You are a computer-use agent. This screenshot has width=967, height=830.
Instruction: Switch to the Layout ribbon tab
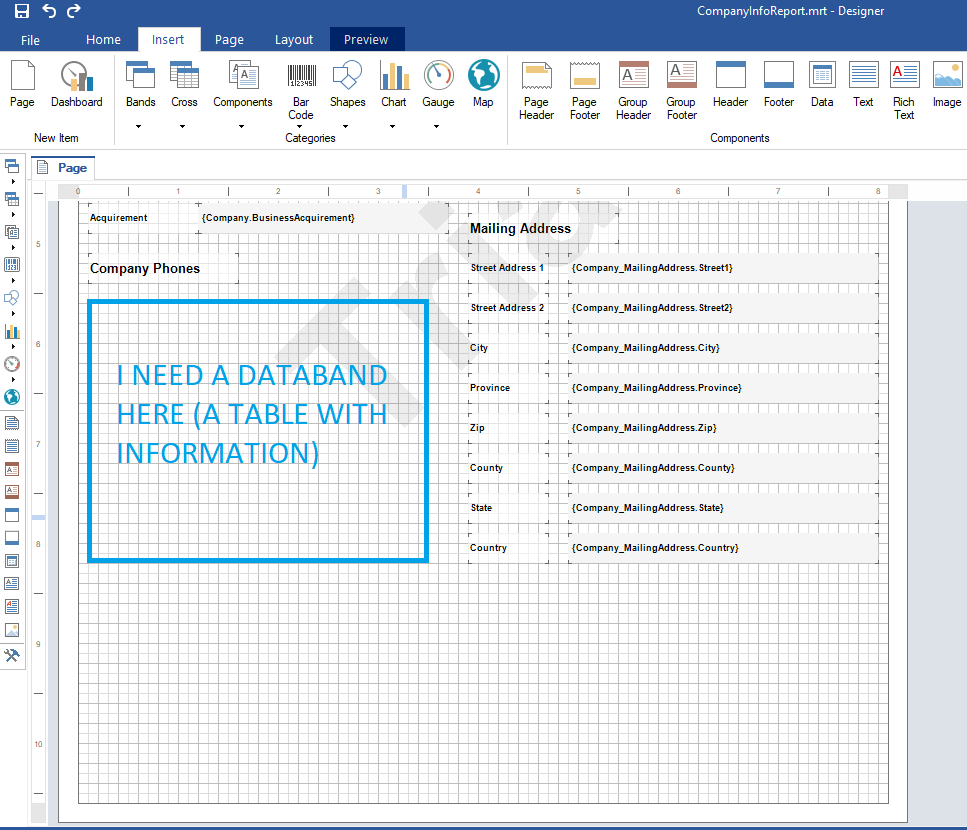294,39
